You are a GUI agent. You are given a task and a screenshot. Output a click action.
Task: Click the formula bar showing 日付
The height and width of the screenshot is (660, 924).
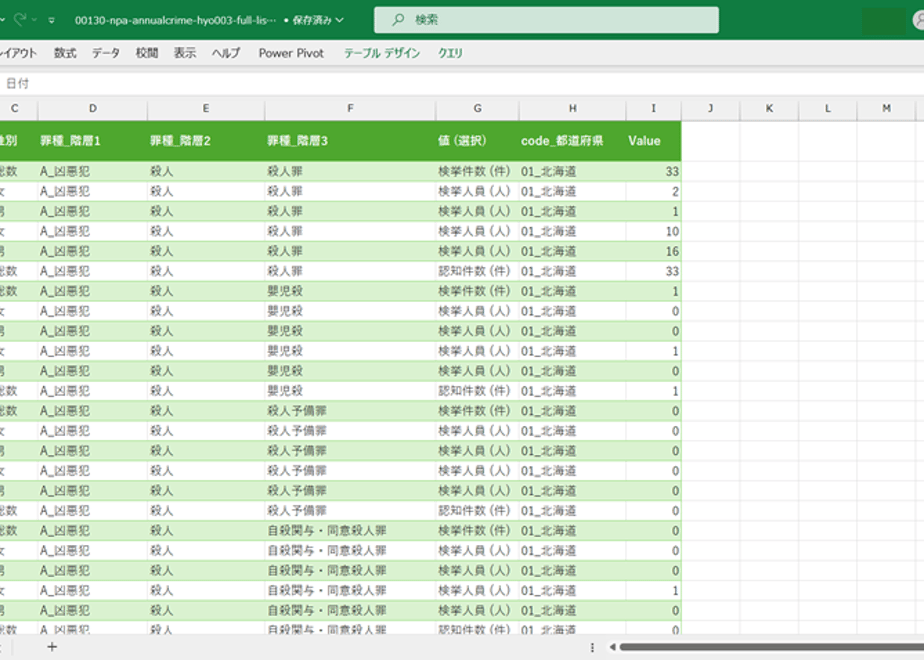click(462, 84)
